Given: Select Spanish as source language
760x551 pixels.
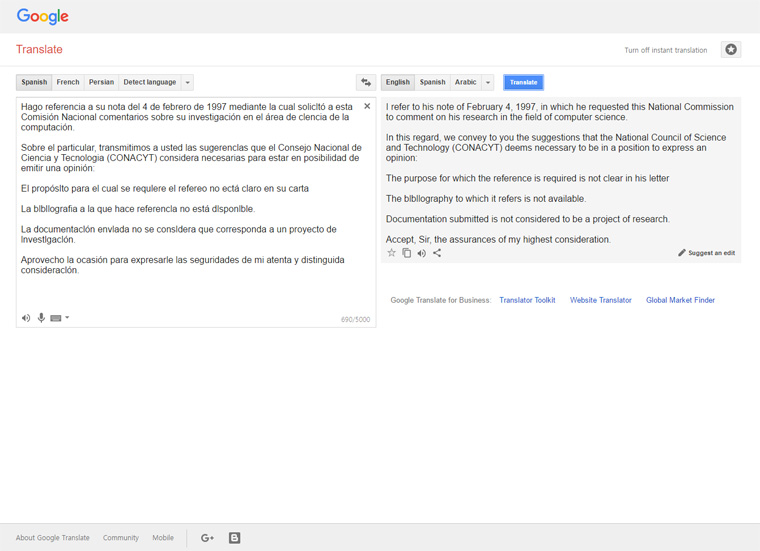Looking at the screenshot, I should [34, 82].
